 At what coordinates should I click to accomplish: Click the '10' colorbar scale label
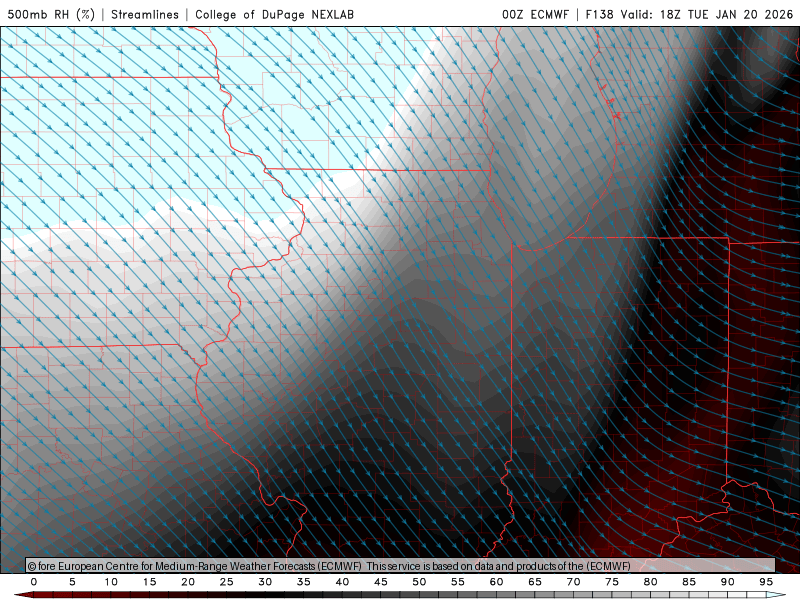pyautogui.click(x=111, y=582)
